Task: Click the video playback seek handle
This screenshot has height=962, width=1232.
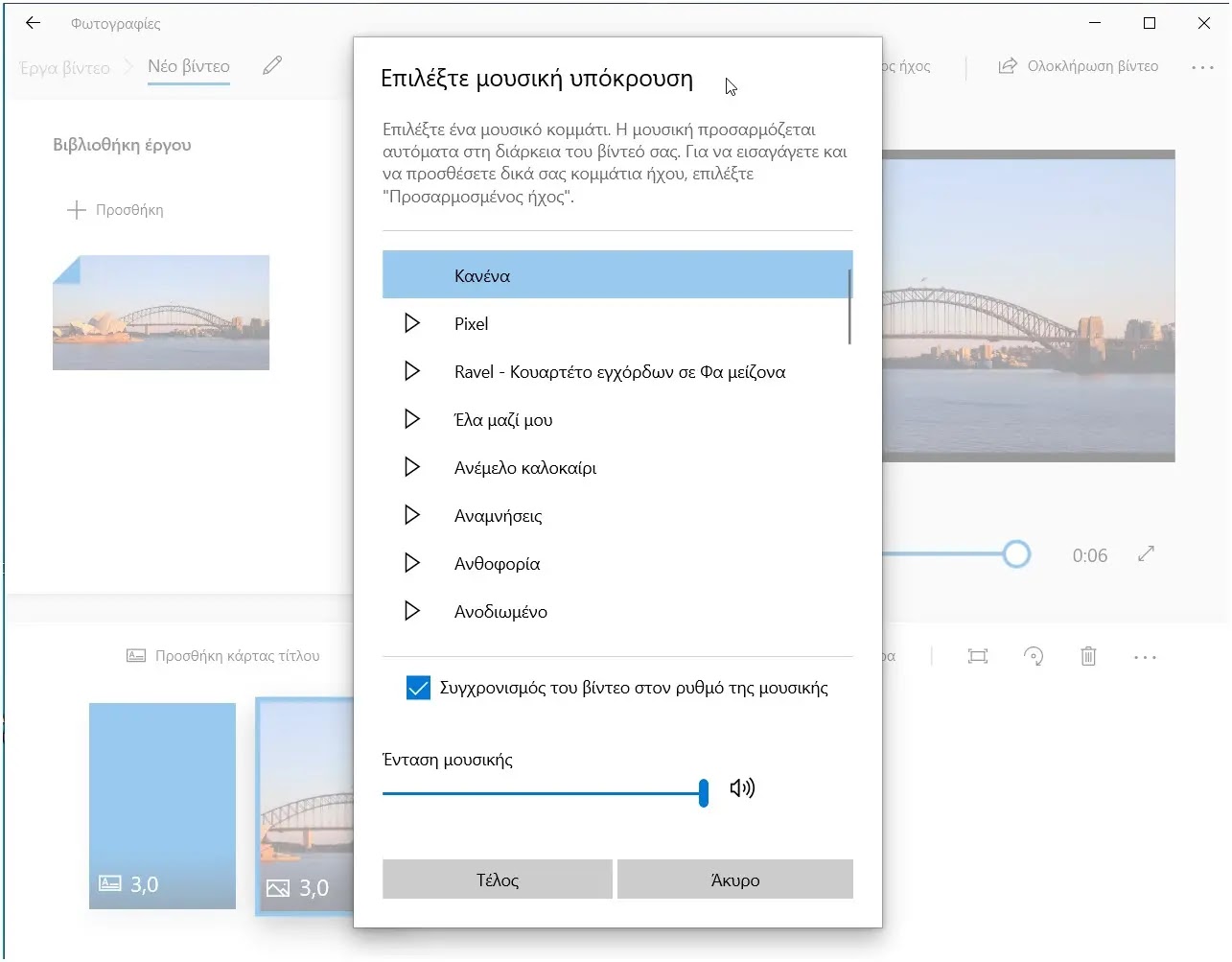Action: click(1016, 553)
